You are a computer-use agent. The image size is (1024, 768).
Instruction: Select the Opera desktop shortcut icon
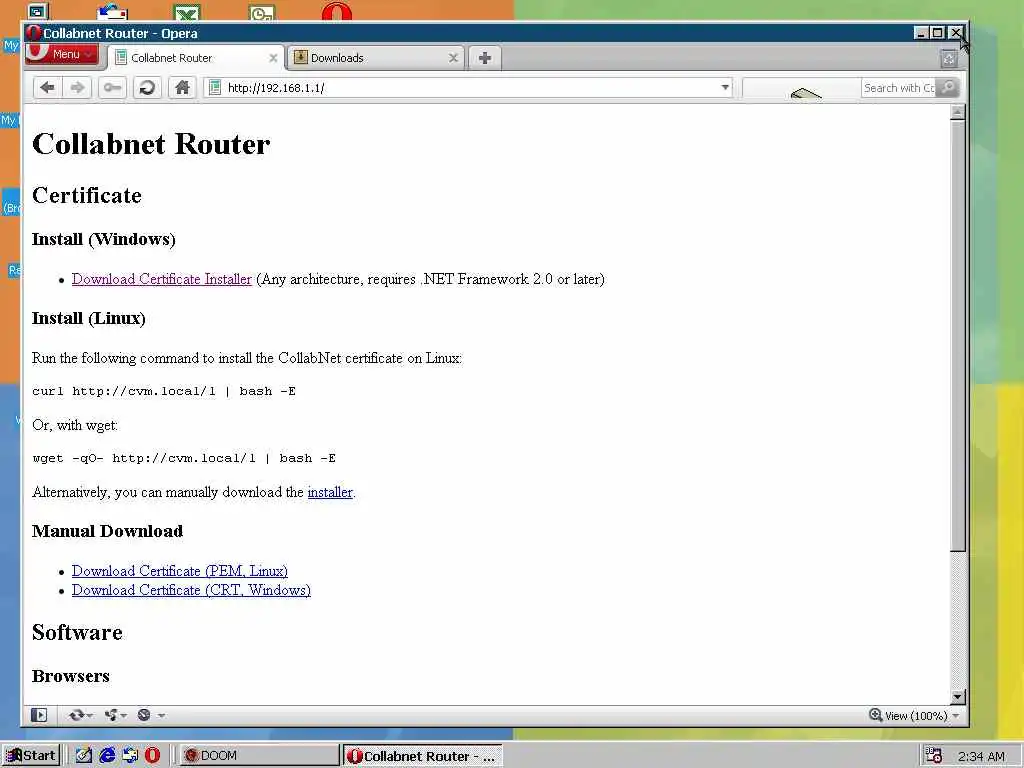[x=336, y=12]
